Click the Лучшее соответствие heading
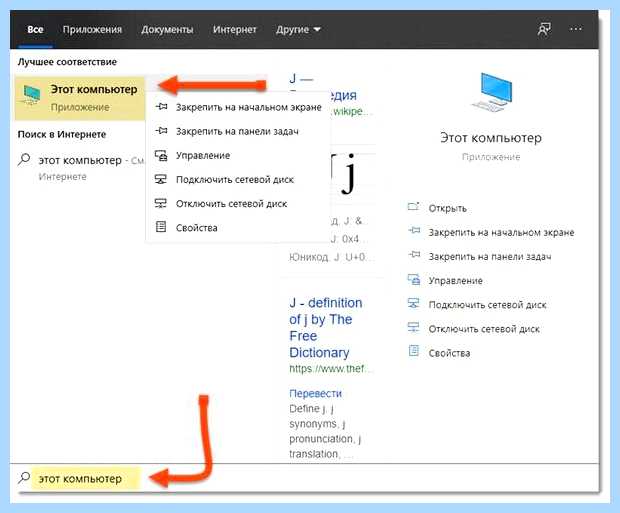Image resolution: width=620 pixels, height=513 pixels. pyautogui.click(x=67, y=62)
